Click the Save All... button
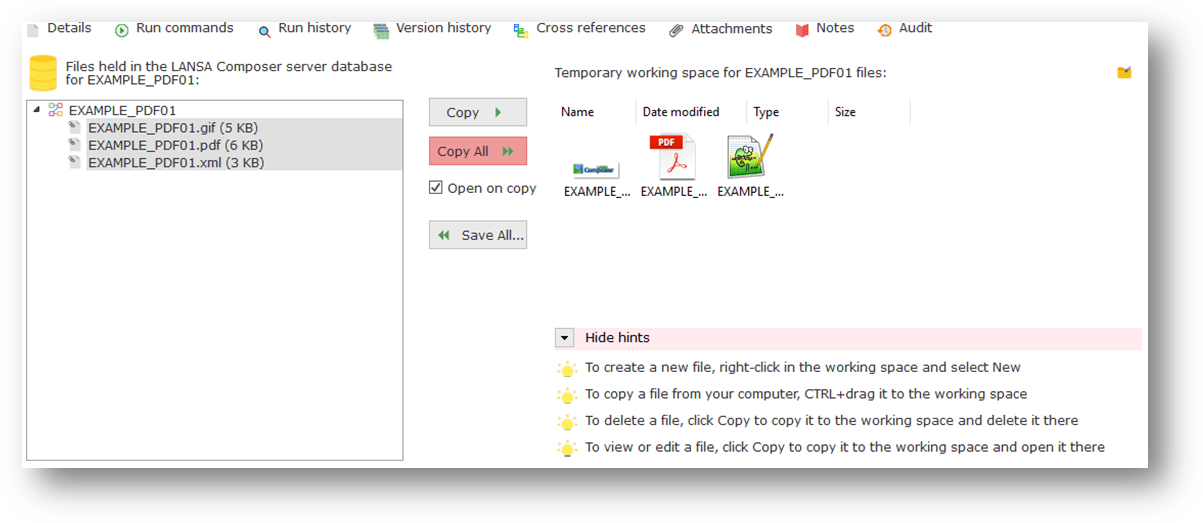The height and width of the screenshot is (523, 1203). 478,235
